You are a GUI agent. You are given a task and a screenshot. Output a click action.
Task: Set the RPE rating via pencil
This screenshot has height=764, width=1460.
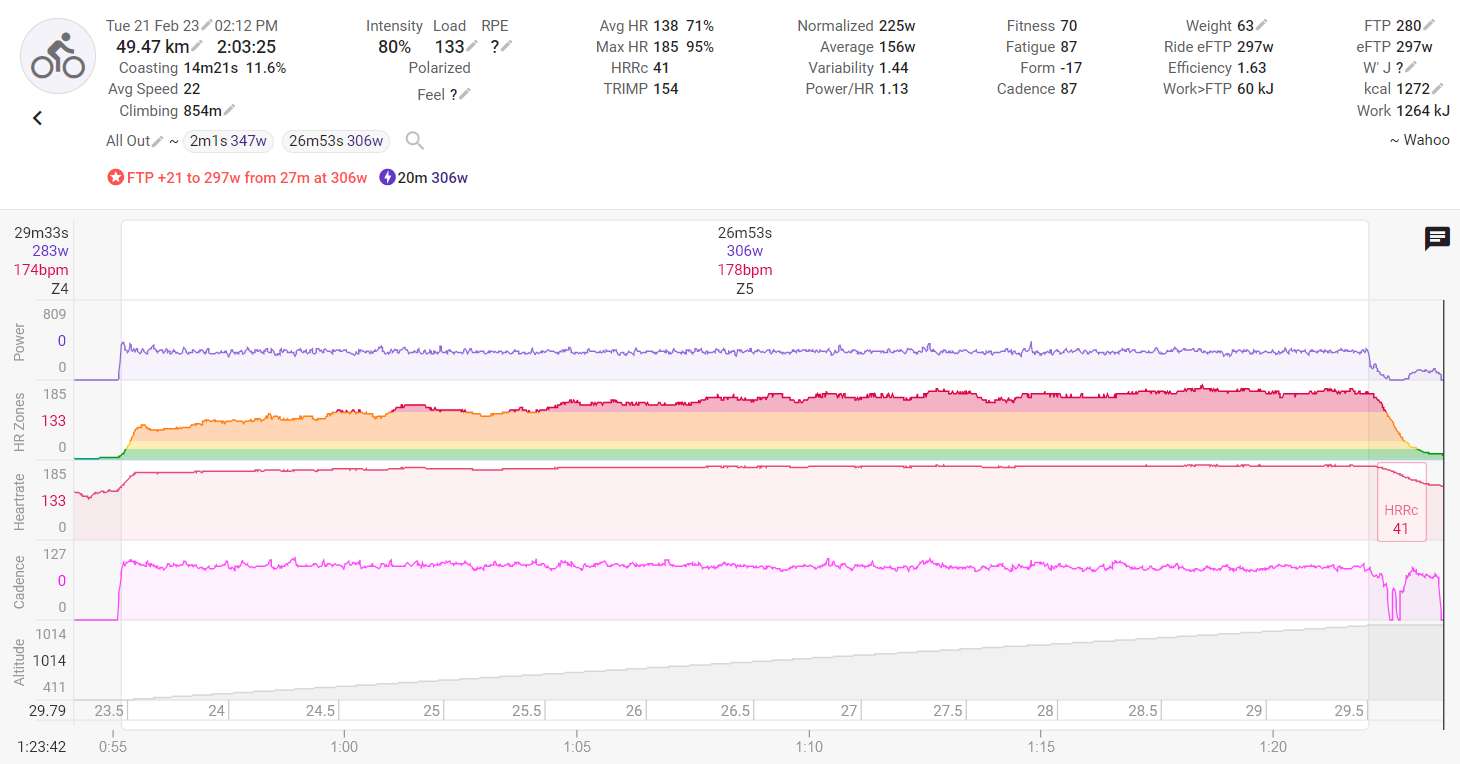tap(506, 47)
